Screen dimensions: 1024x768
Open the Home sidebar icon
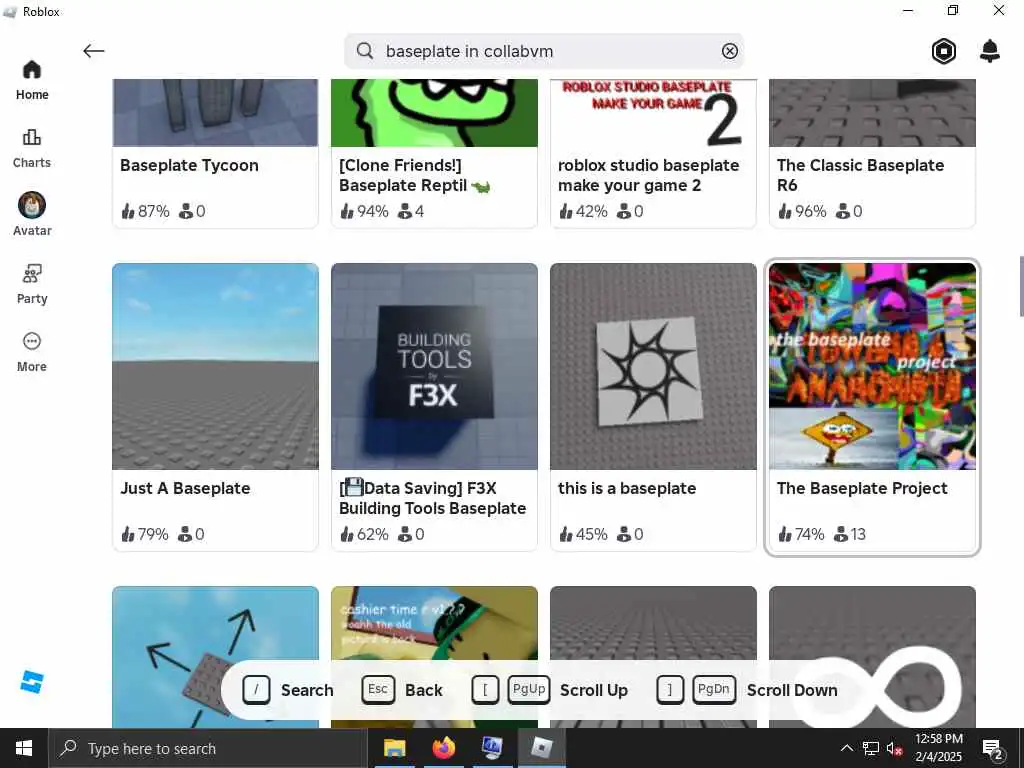(x=31, y=80)
